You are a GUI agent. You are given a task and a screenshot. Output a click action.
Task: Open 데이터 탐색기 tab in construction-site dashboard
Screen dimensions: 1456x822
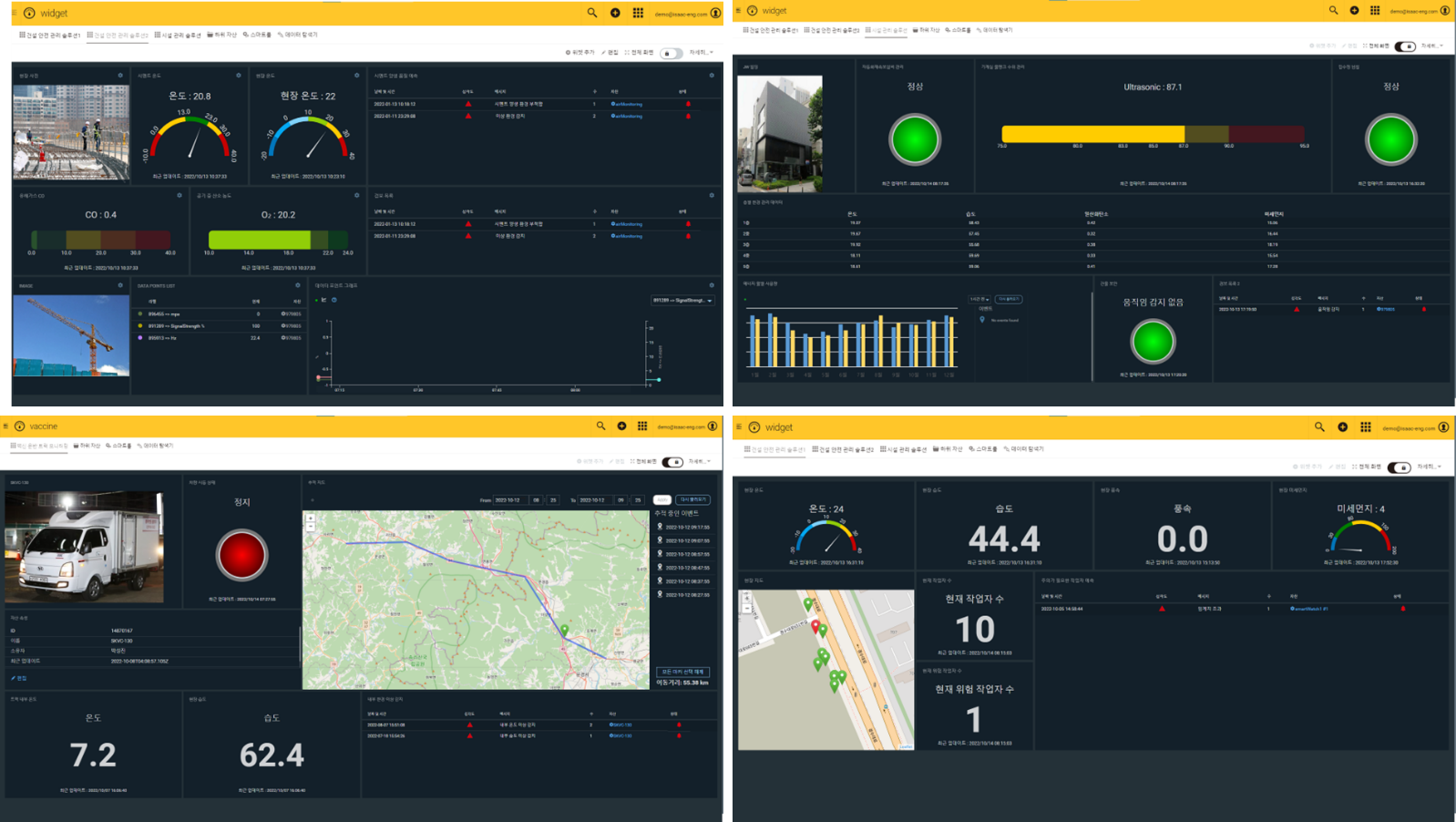coord(297,35)
